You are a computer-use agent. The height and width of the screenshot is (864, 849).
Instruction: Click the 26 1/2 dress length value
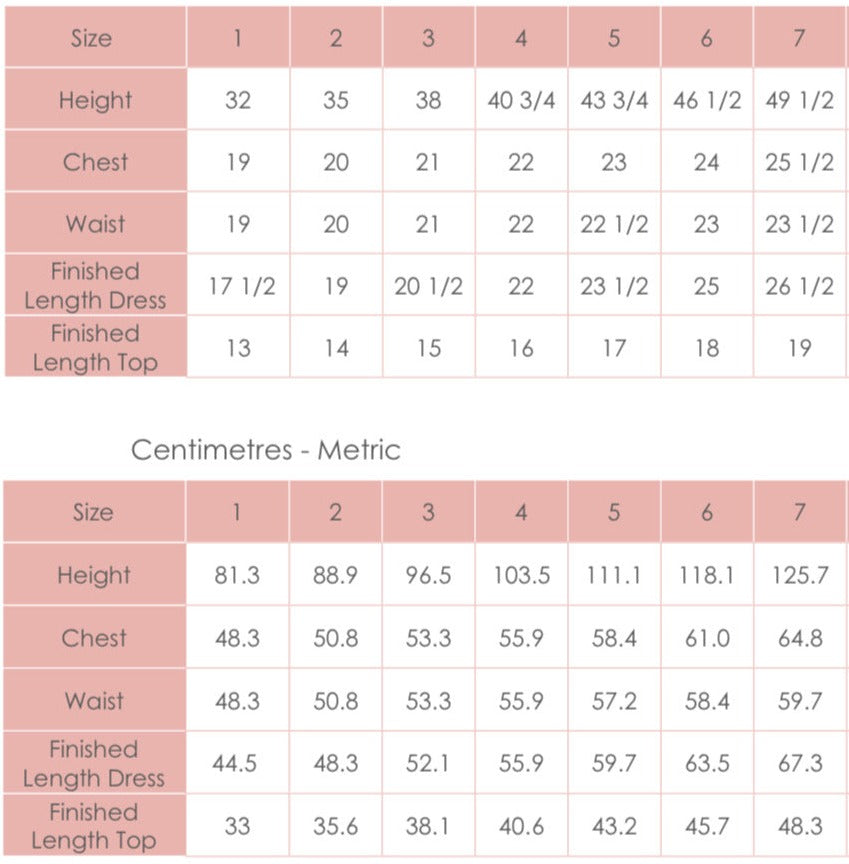799,286
